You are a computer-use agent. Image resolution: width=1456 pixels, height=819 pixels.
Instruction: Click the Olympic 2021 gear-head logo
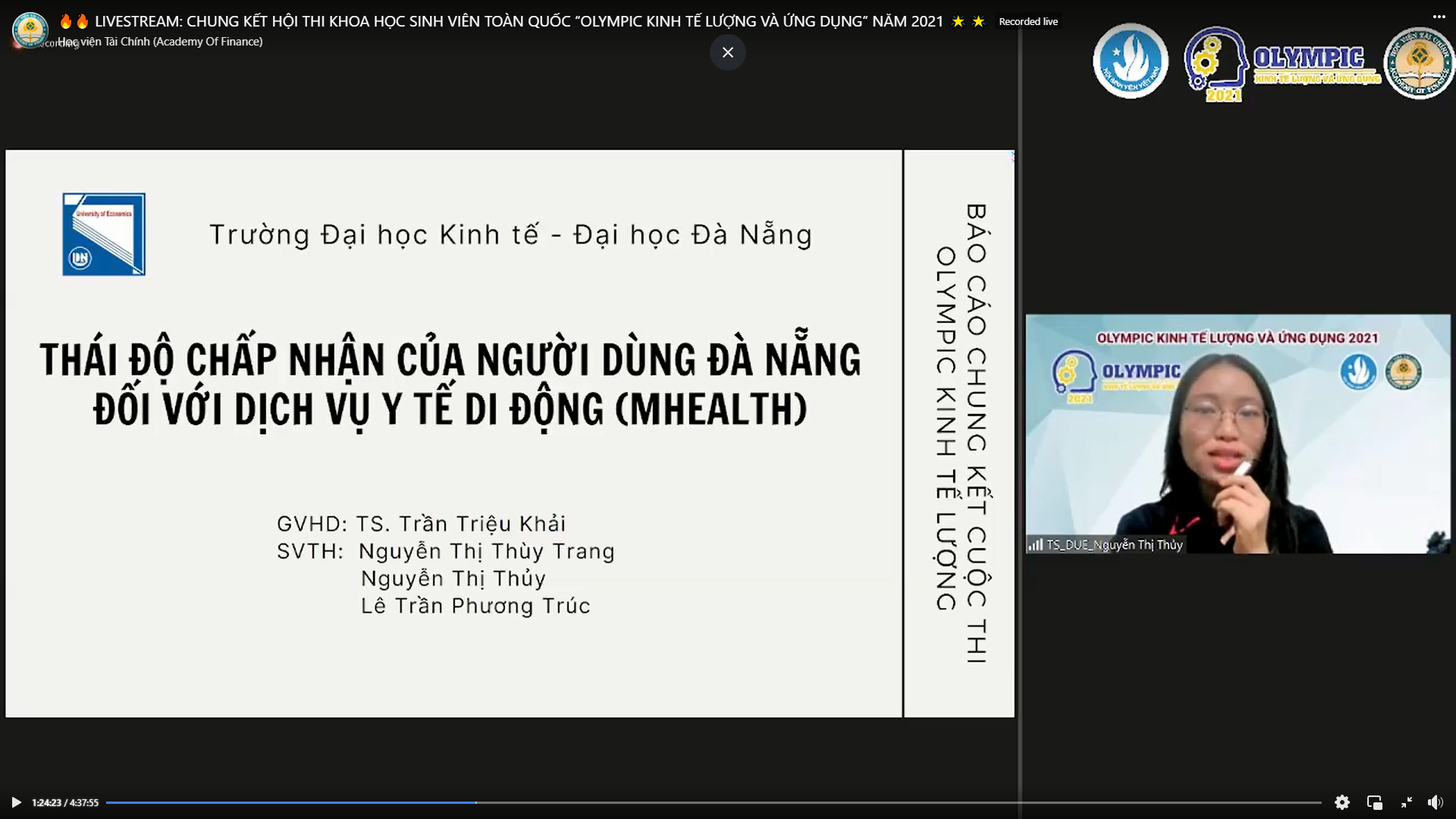(x=1216, y=64)
